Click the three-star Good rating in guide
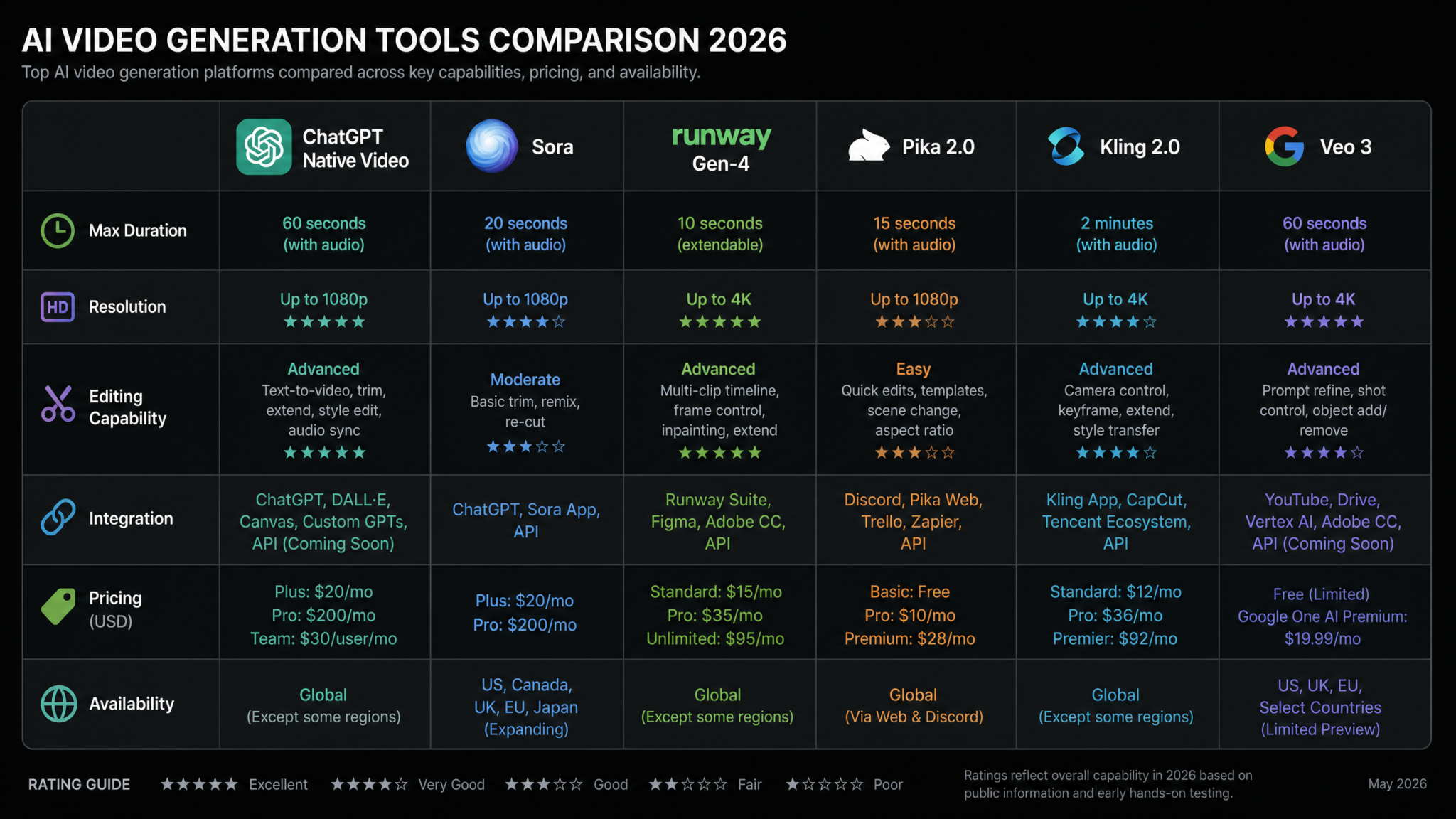The width and height of the screenshot is (1456, 819). click(544, 784)
